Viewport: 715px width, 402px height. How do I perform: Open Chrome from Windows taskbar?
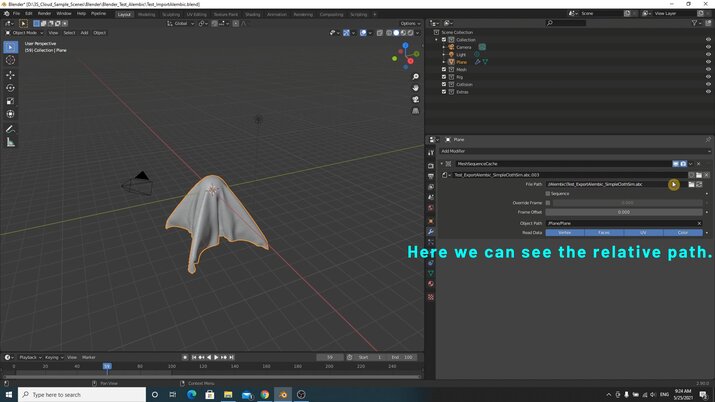click(x=265, y=395)
